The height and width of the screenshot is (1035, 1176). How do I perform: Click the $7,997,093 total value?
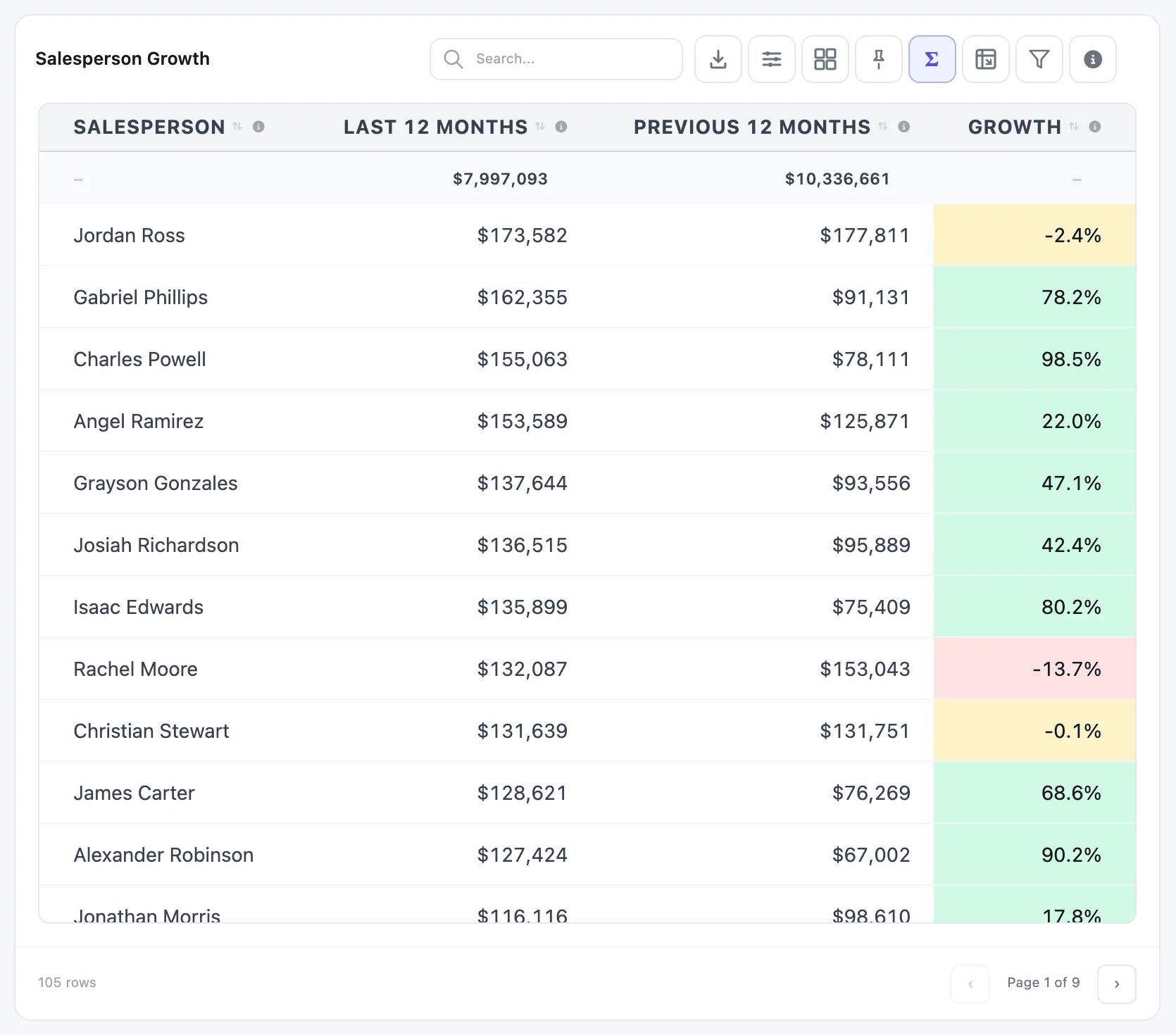coord(500,179)
